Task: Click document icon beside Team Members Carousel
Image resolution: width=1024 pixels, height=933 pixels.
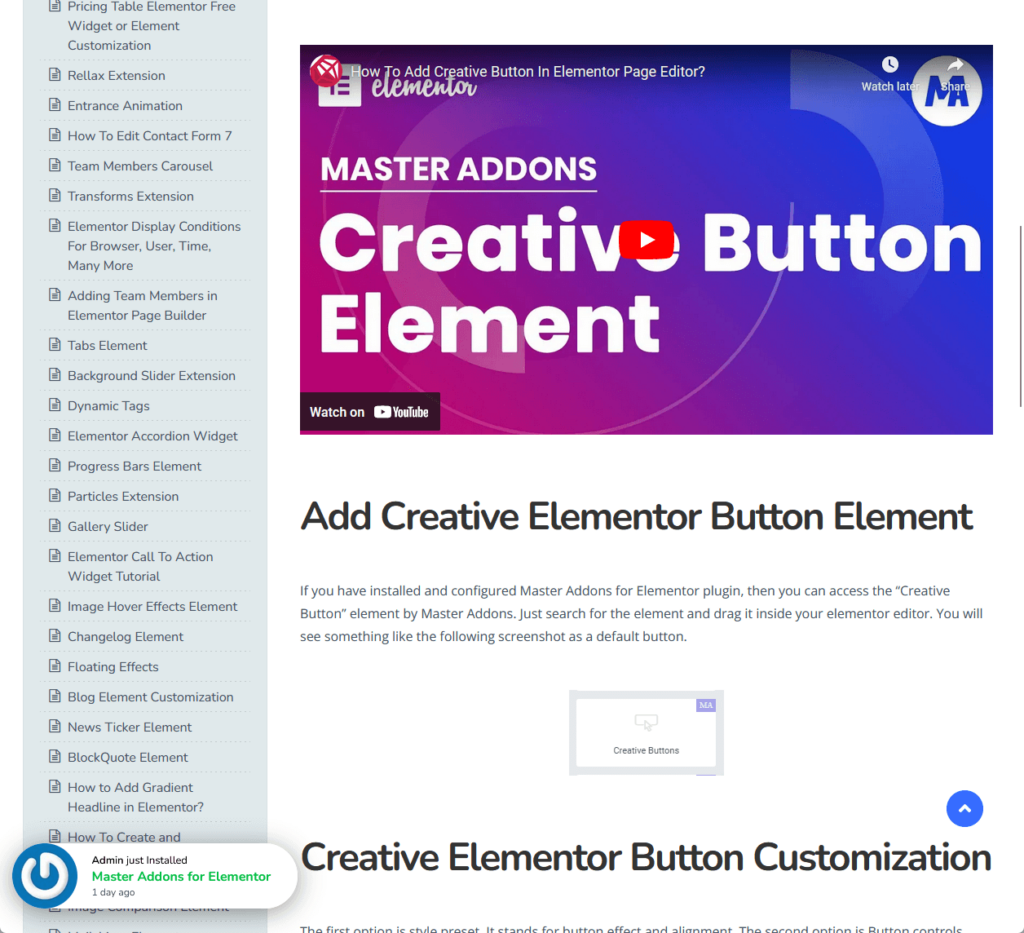Action: pos(55,165)
